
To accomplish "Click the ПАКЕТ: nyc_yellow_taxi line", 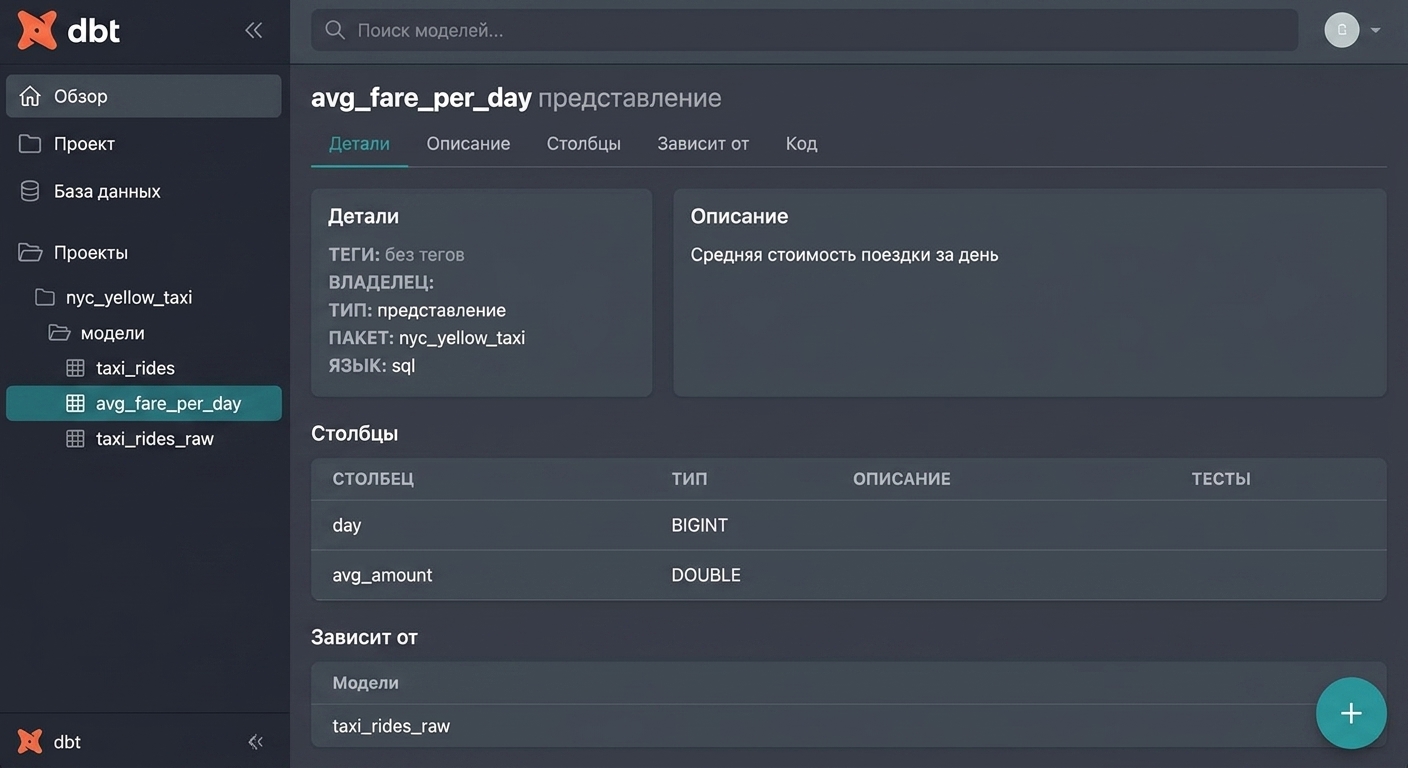I will pyautogui.click(x=427, y=338).
